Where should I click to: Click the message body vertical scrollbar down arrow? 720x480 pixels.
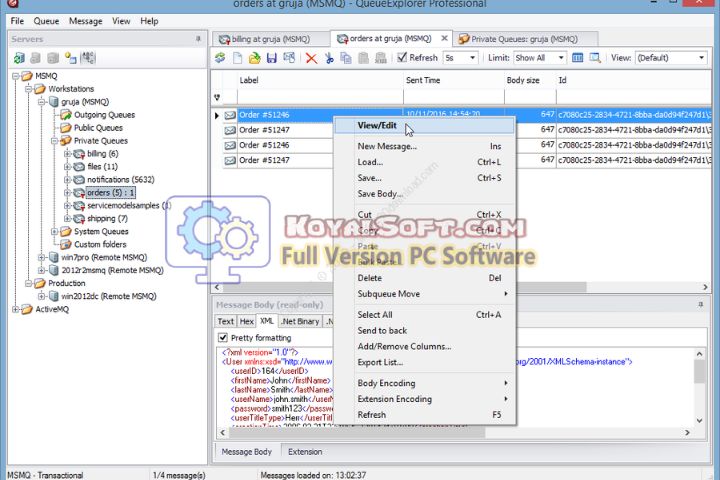coord(699,420)
